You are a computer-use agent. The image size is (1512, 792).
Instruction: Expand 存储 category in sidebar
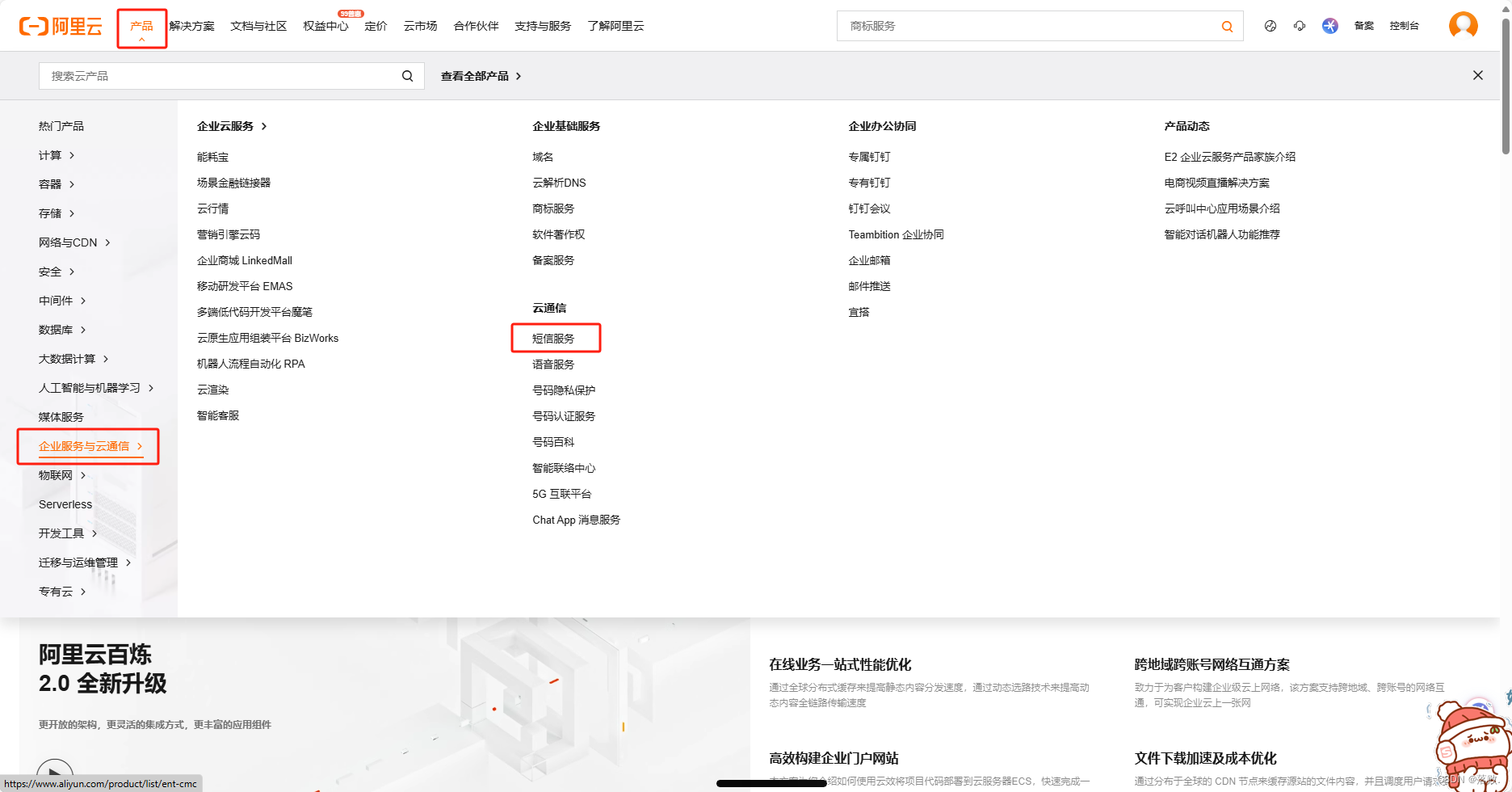(x=57, y=213)
